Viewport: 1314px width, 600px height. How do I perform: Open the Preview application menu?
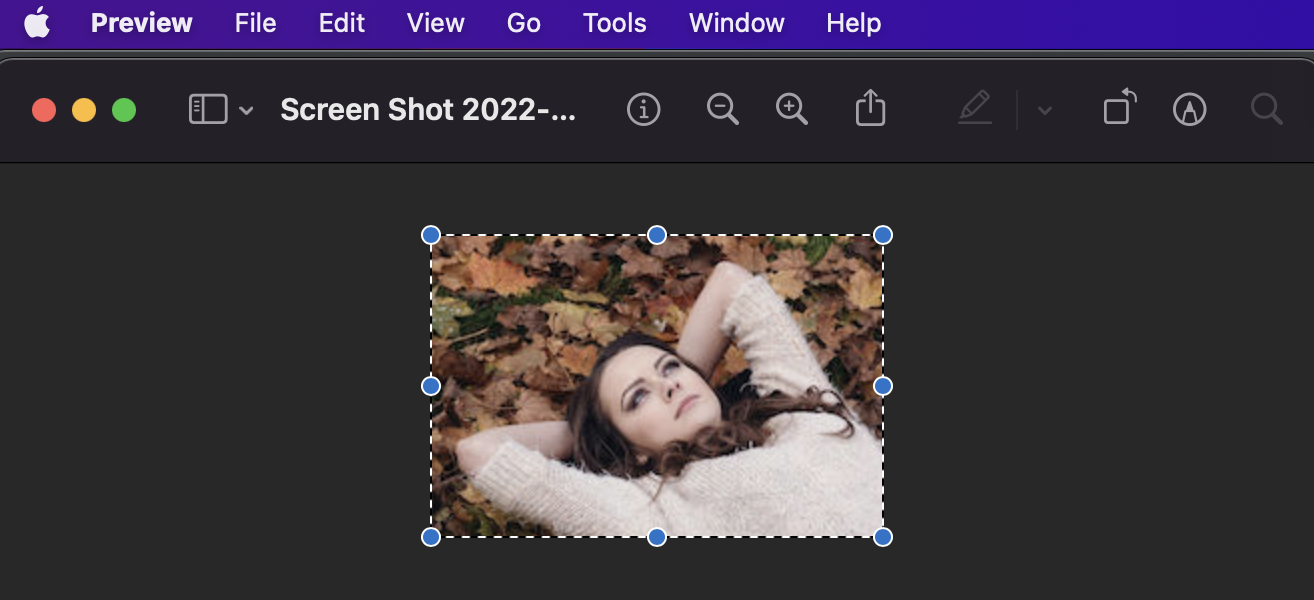click(x=142, y=23)
